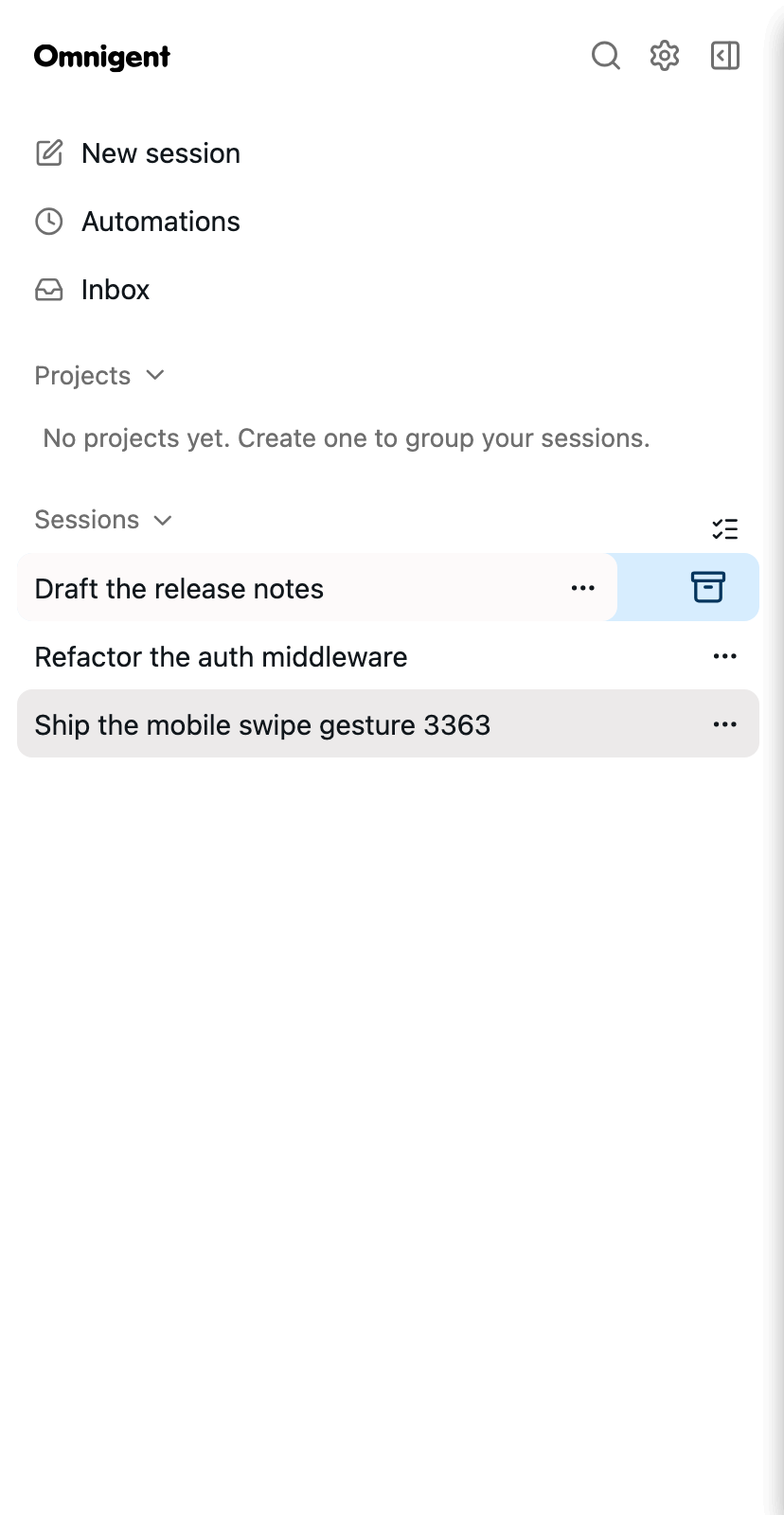Click the pencil icon beside New session

click(49, 152)
